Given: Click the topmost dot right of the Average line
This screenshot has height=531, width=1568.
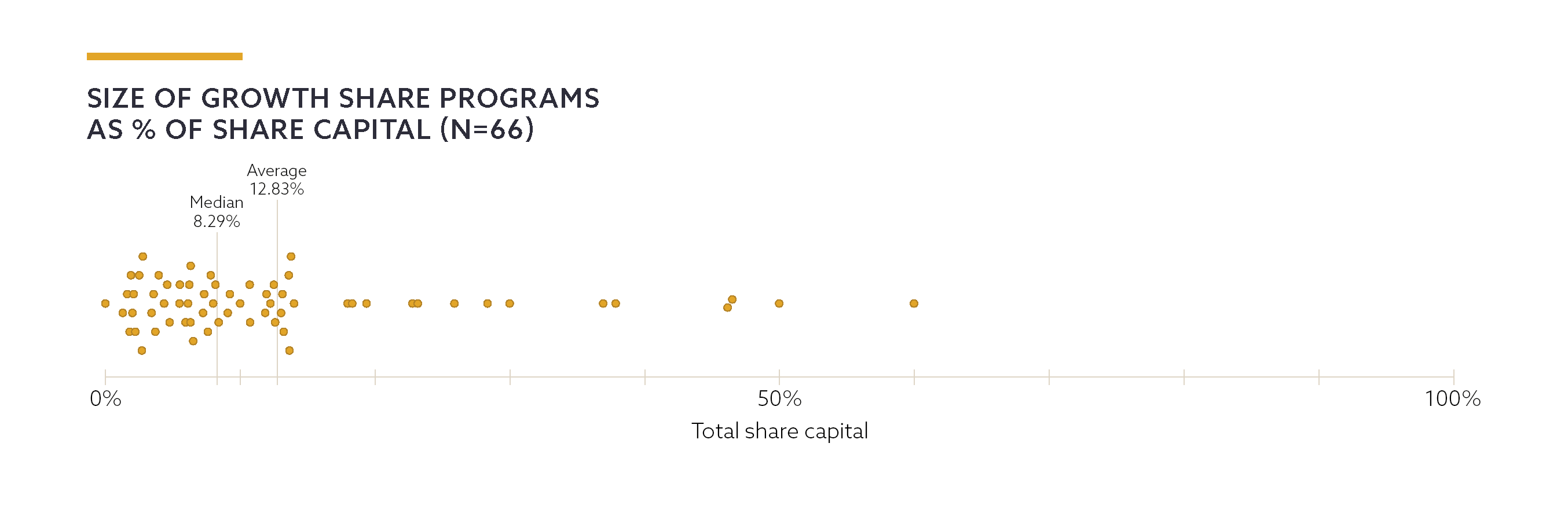Looking at the screenshot, I should pyautogui.click(x=291, y=257).
